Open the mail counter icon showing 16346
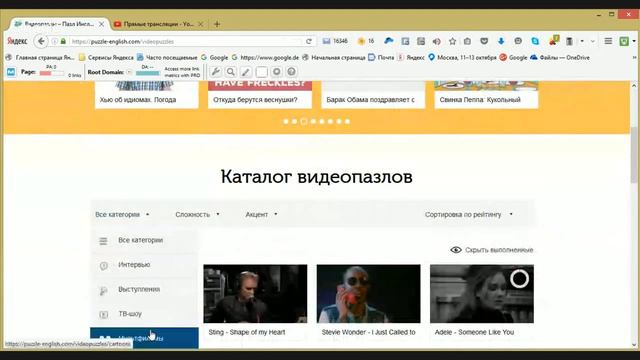 [x=335, y=41]
